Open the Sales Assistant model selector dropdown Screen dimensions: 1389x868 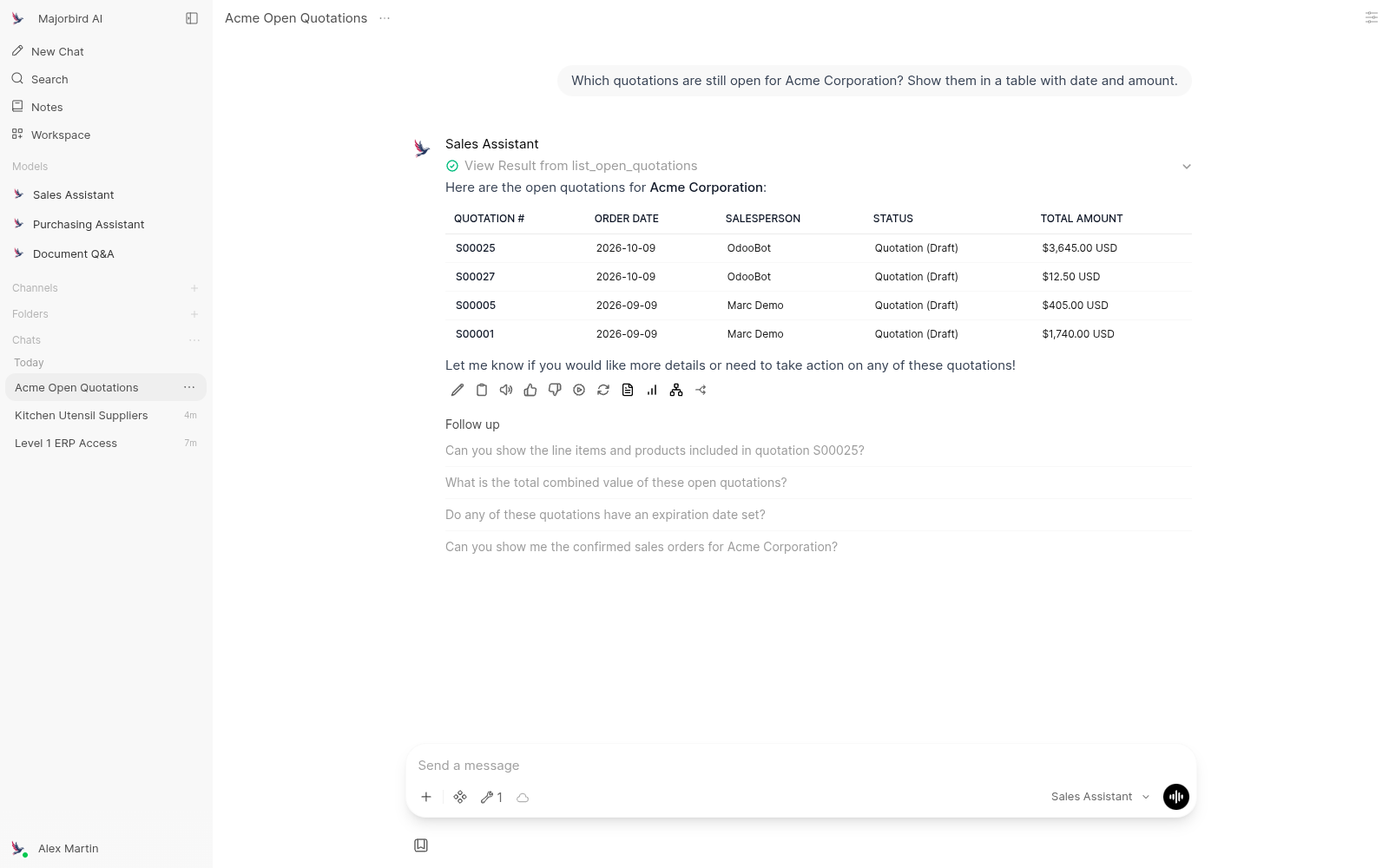[x=1100, y=797]
